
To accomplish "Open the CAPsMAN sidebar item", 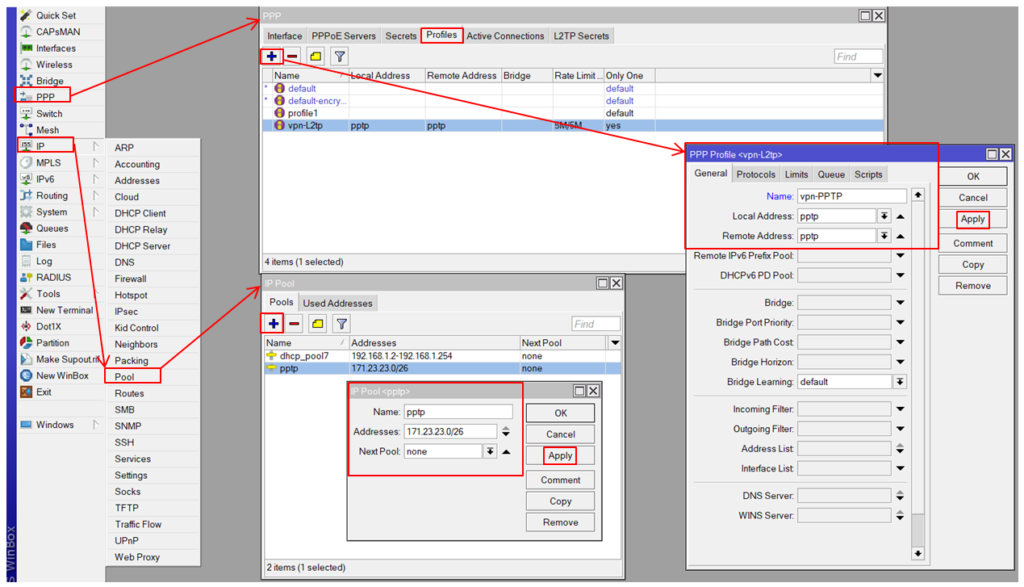I will click(57, 32).
